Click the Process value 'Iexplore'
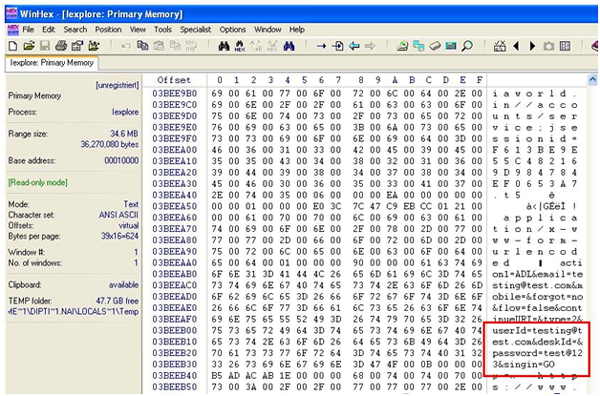The image size is (600, 396). point(126,112)
